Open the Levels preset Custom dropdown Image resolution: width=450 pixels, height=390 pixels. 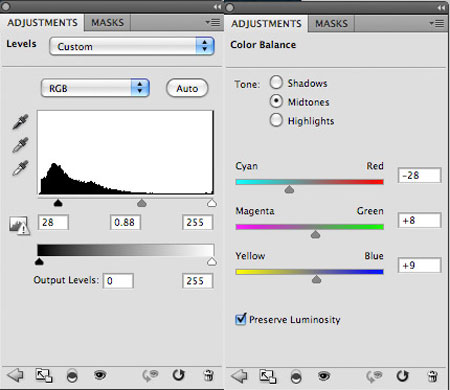(x=132, y=46)
